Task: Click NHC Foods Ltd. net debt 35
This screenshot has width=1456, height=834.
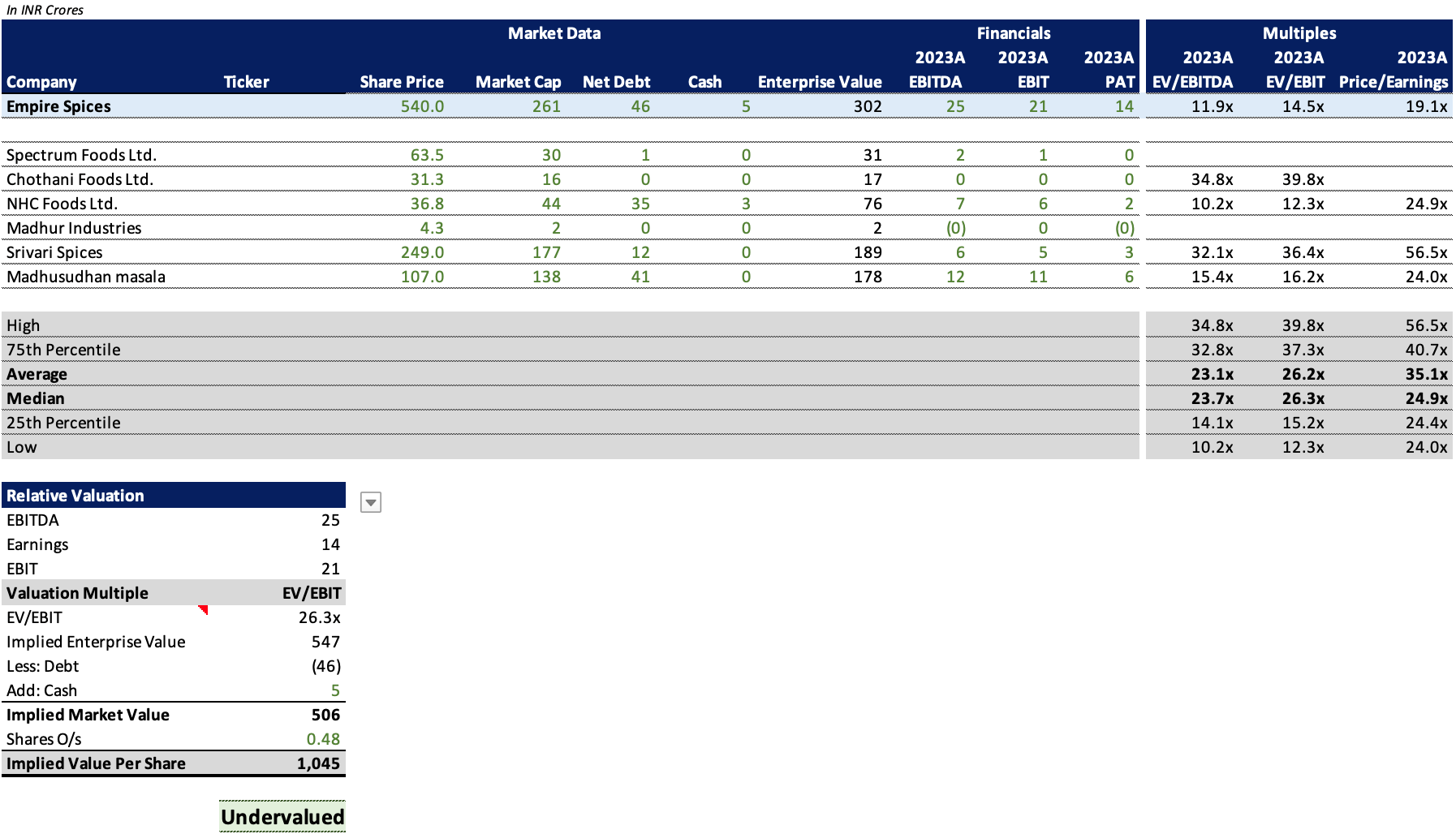Action: [640, 204]
